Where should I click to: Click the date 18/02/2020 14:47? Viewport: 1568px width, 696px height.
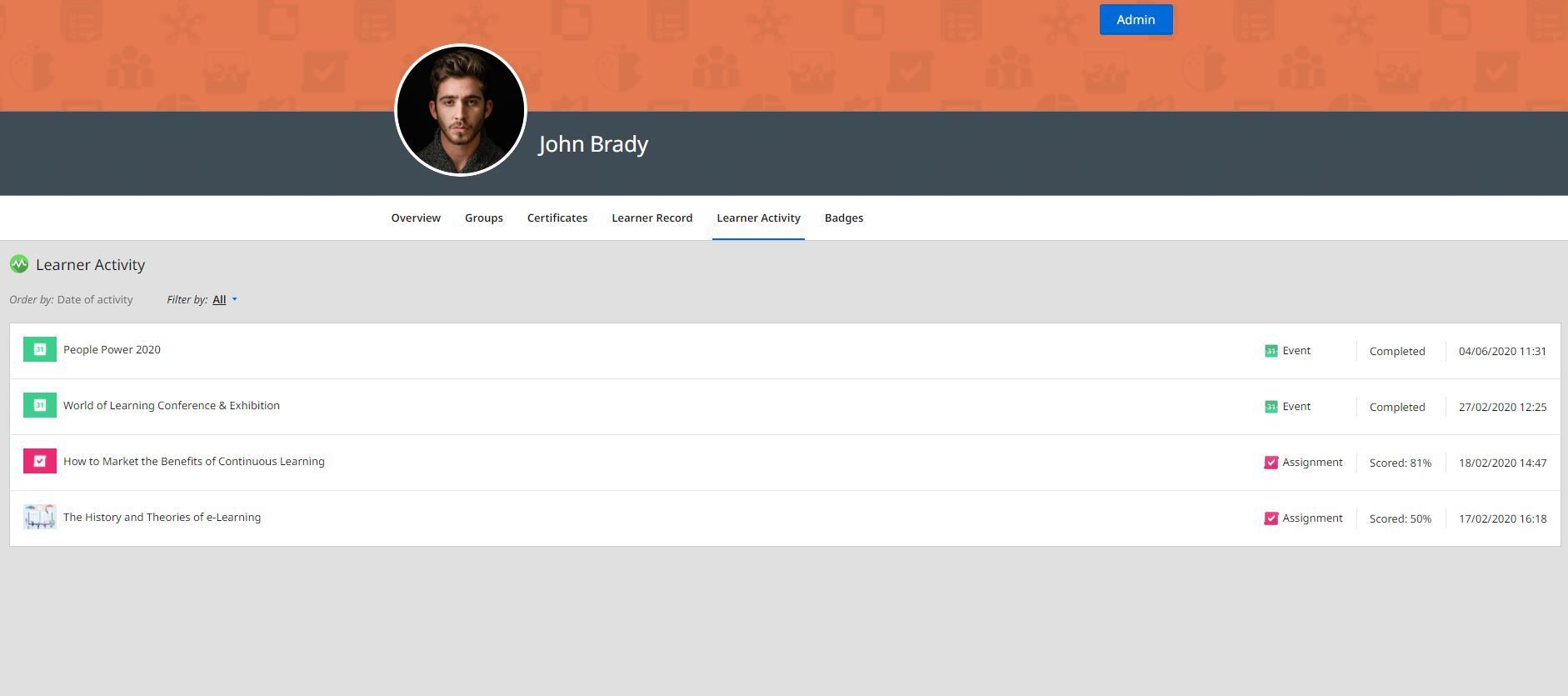(x=1502, y=463)
